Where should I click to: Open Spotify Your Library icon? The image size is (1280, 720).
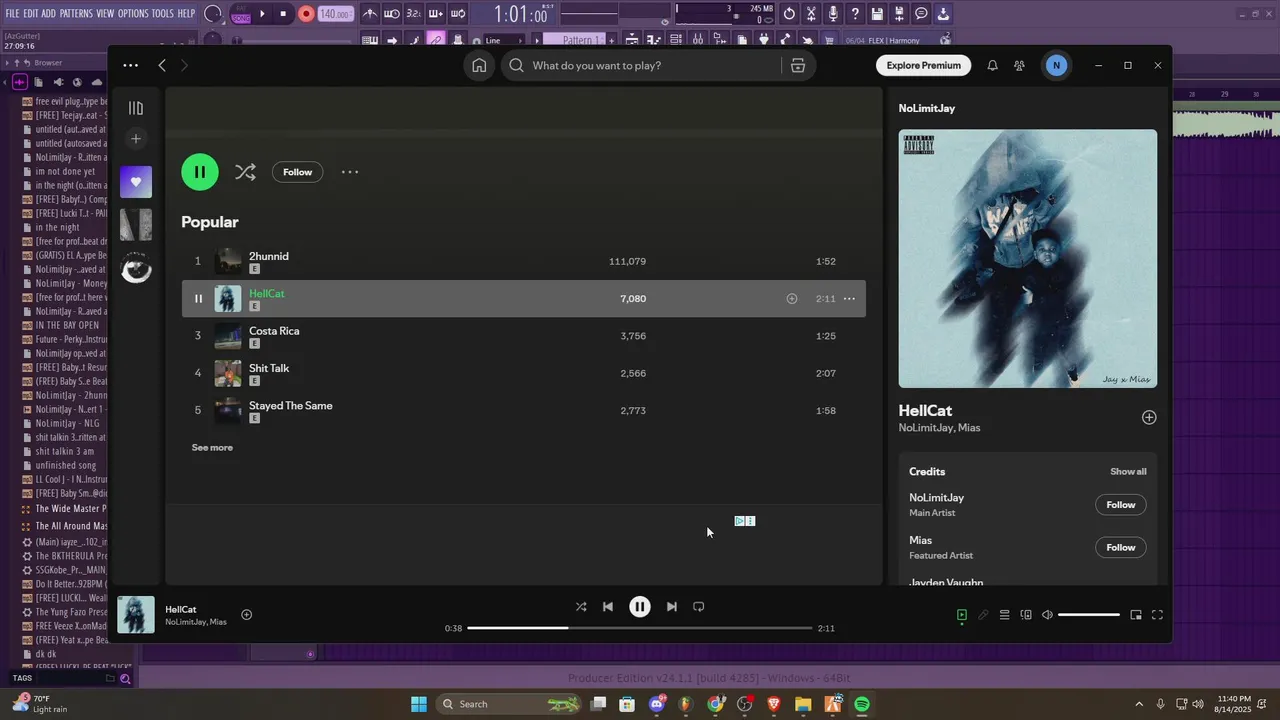[x=136, y=108]
